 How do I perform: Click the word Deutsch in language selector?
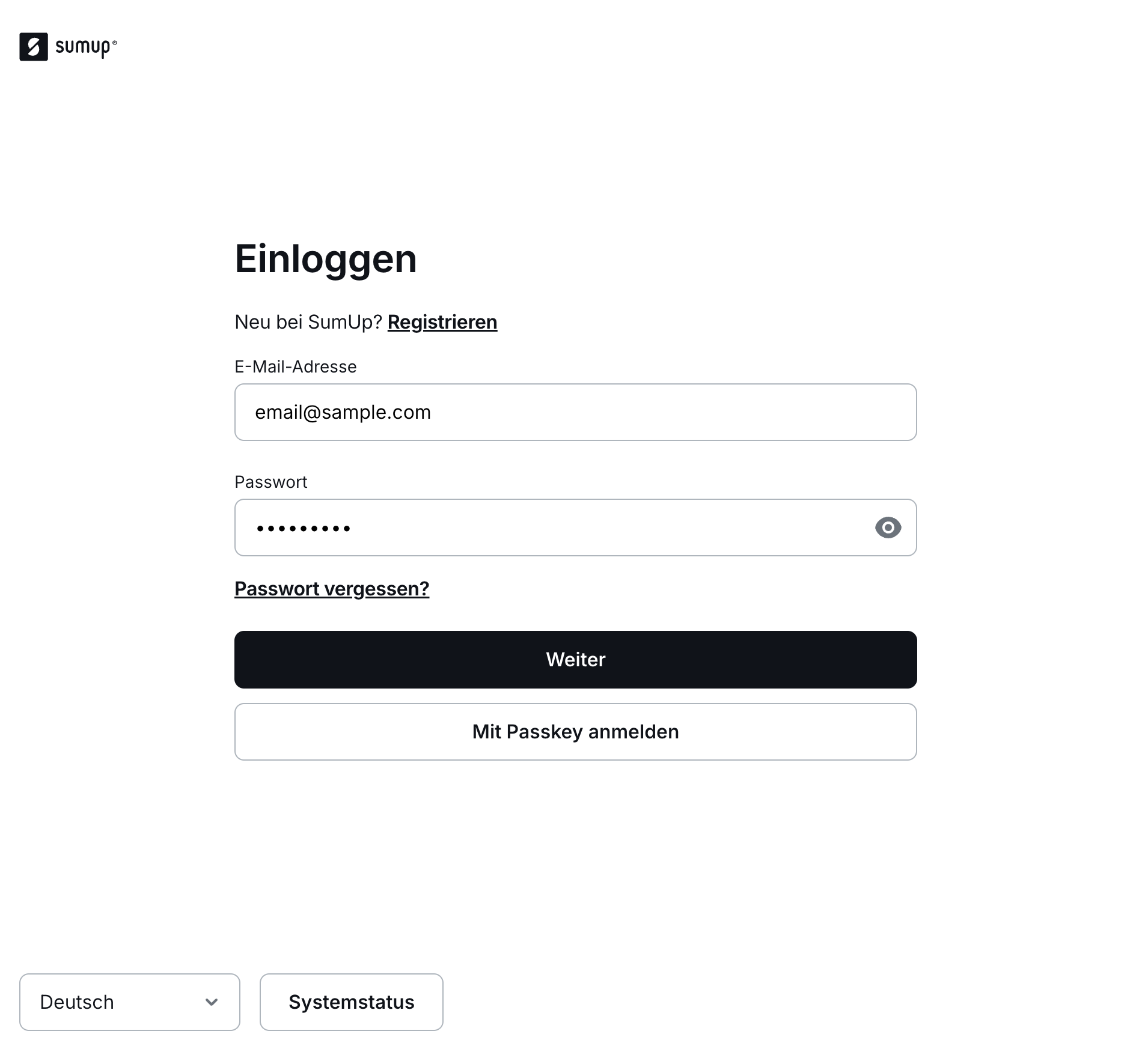tap(77, 1002)
